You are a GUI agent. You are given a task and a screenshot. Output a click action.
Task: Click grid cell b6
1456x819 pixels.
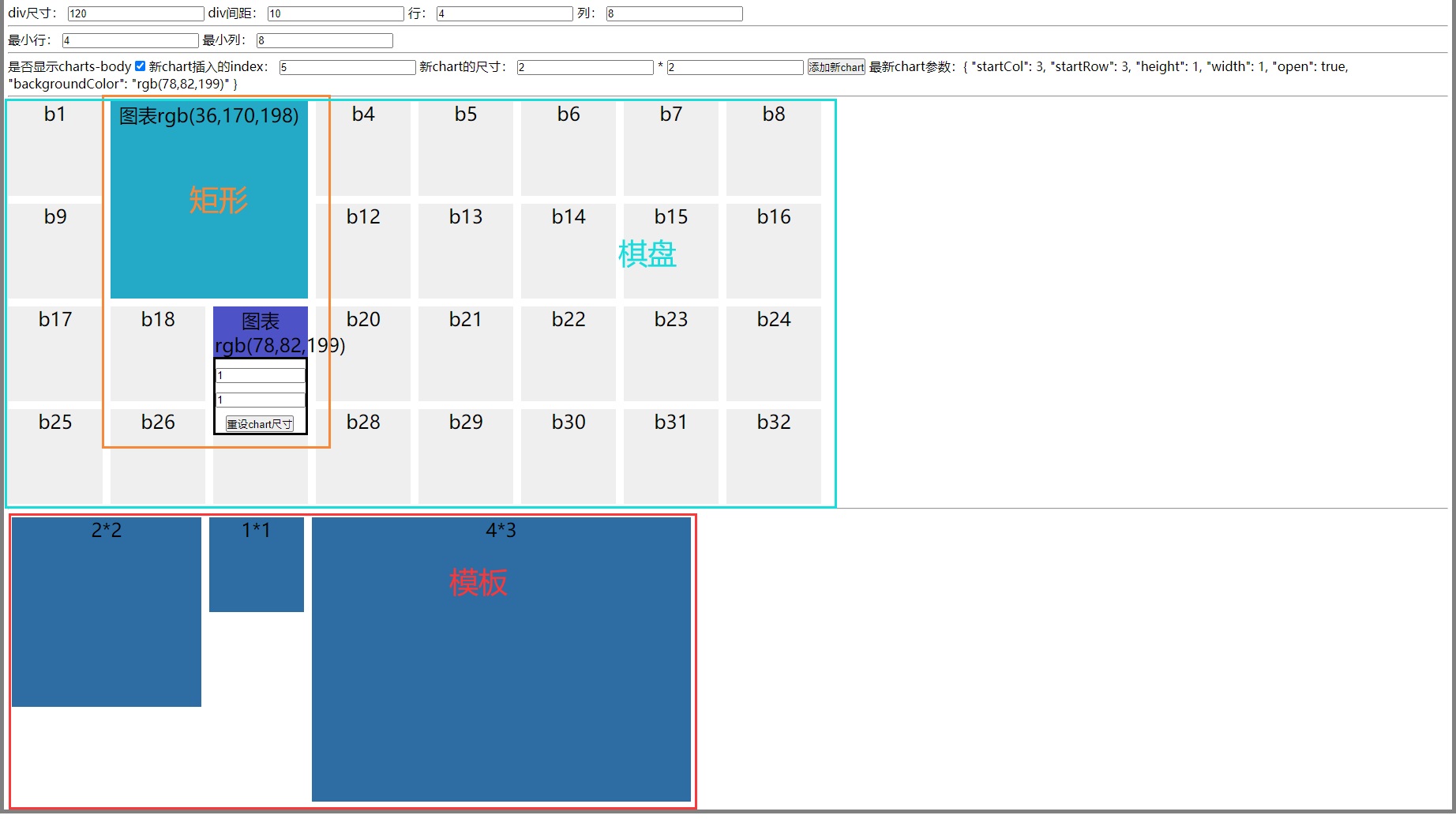pyautogui.click(x=569, y=148)
